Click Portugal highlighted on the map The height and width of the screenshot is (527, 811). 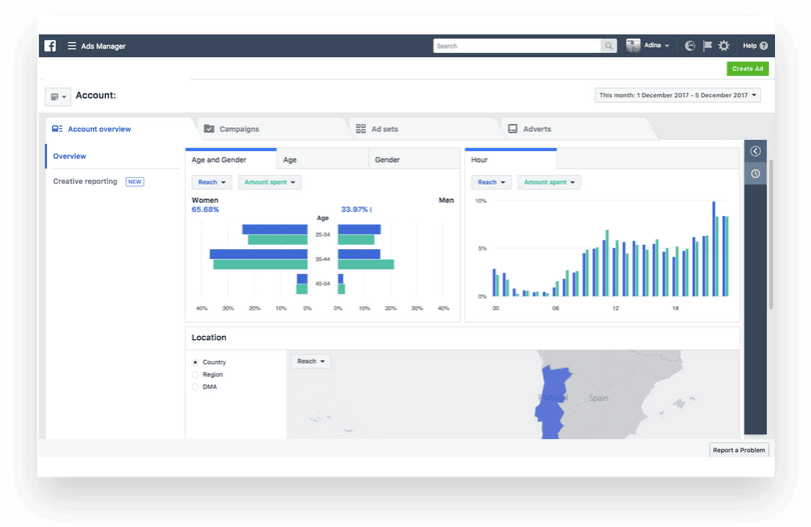point(552,401)
